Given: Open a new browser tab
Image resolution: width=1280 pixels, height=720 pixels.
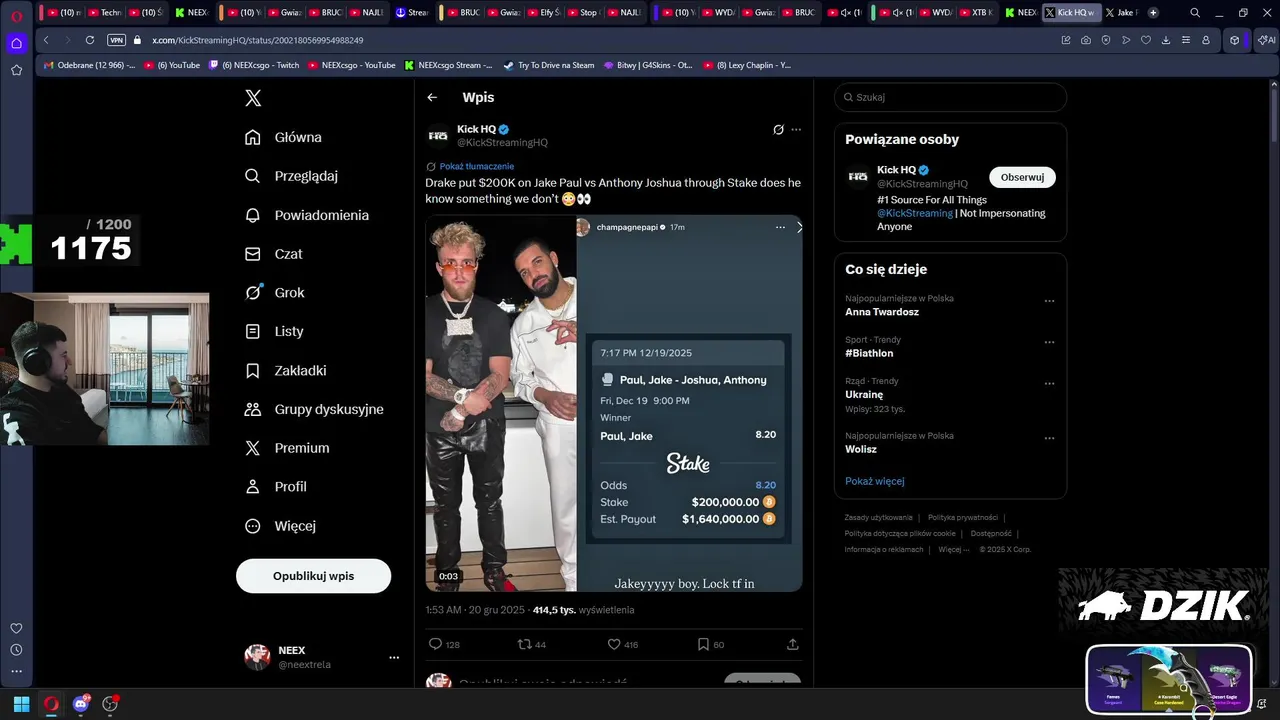Looking at the screenshot, I should tap(1153, 13).
